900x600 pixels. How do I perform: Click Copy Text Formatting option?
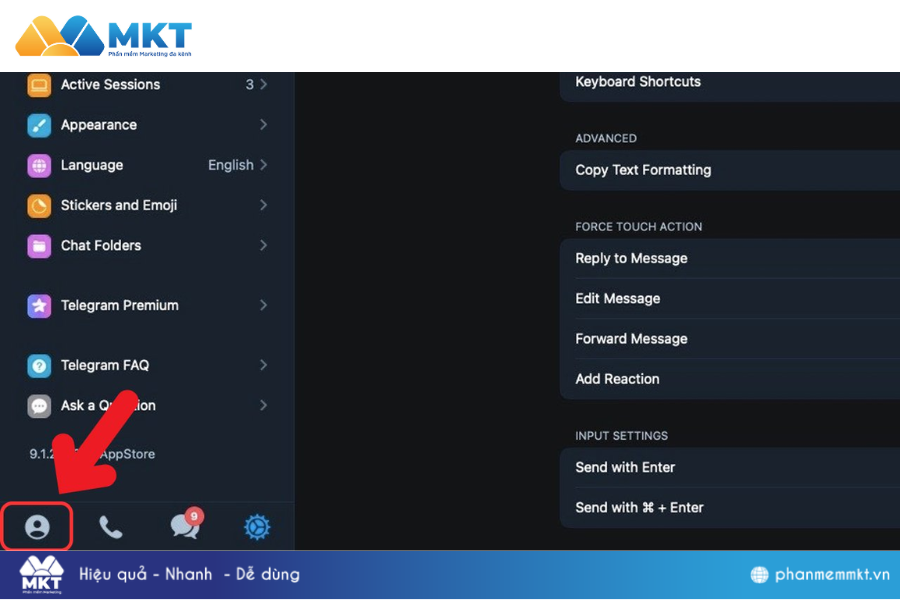730,170
